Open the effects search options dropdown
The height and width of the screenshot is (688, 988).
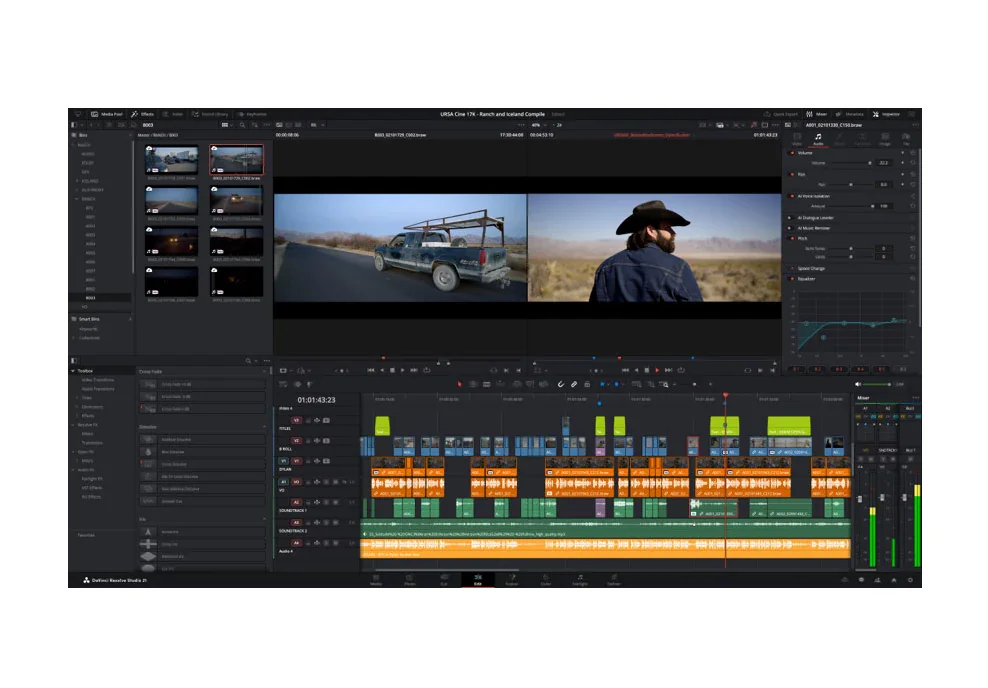point(256,361)
